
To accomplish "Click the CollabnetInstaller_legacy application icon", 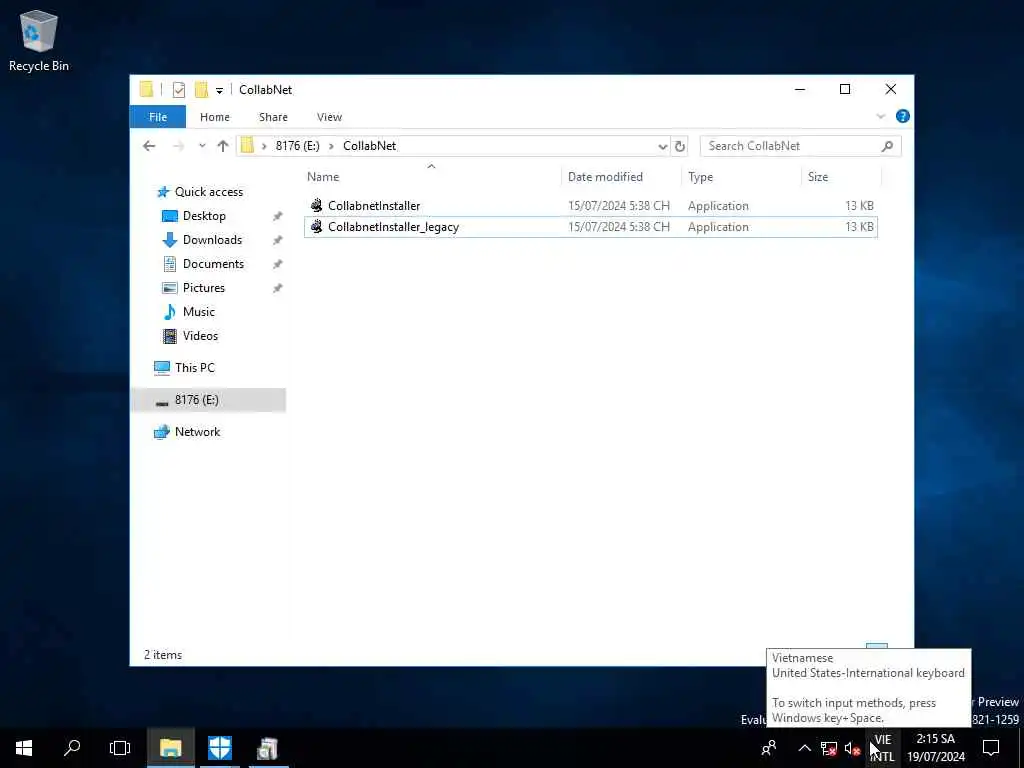I will [317, 227].
